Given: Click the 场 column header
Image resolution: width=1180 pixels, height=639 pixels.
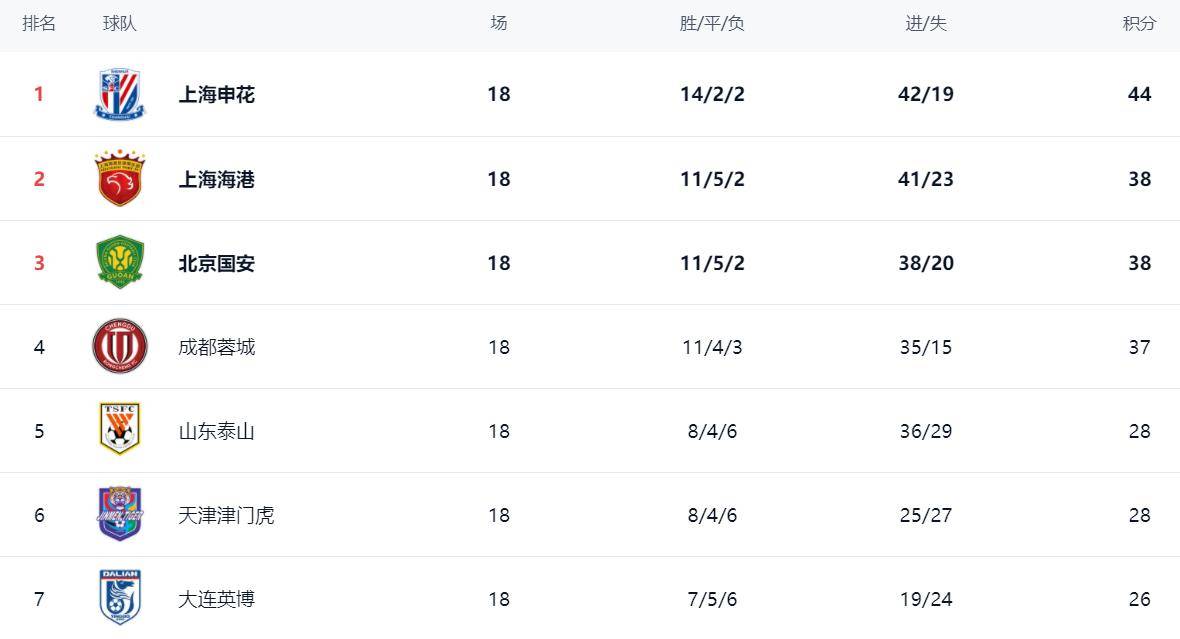Looking at the screenshot, I should pyautogui.click(x=499, y=24).
